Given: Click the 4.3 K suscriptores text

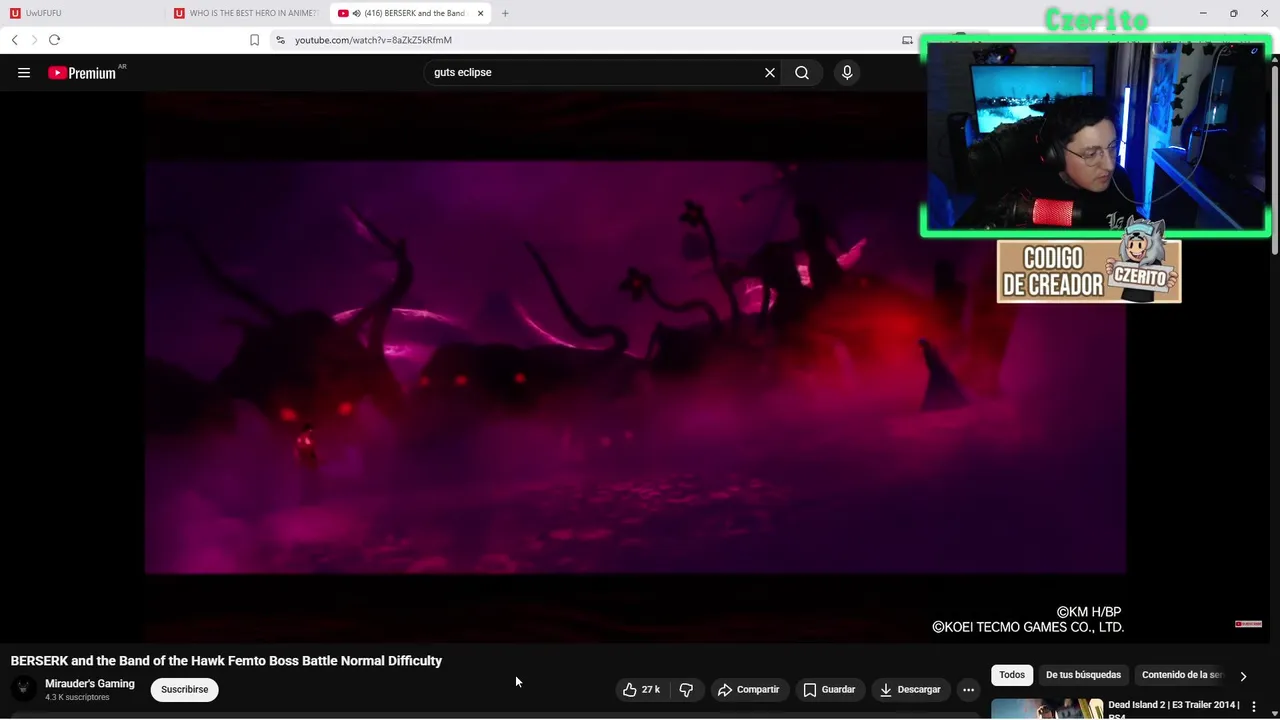Looking at the screenshot, I should pyautogui.click(x=77, y=697).
